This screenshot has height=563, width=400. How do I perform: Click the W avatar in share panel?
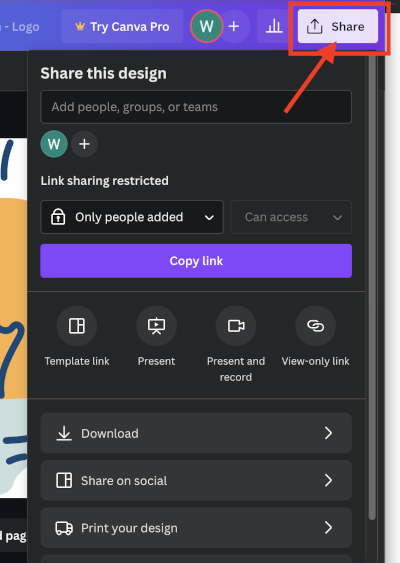pyautogui.click(x=54, y=144)
